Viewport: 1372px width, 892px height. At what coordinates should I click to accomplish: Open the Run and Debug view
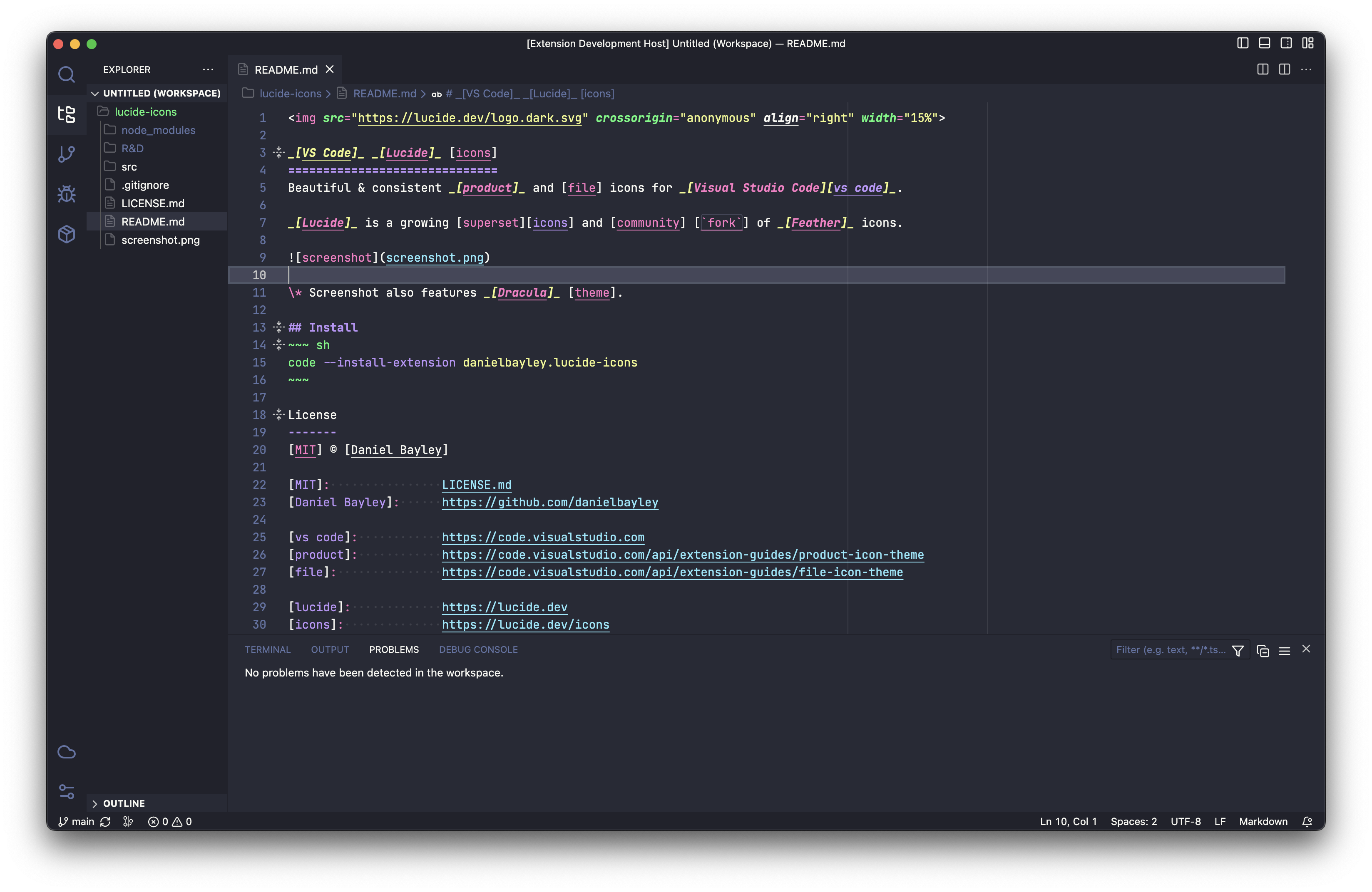(66, 193)
